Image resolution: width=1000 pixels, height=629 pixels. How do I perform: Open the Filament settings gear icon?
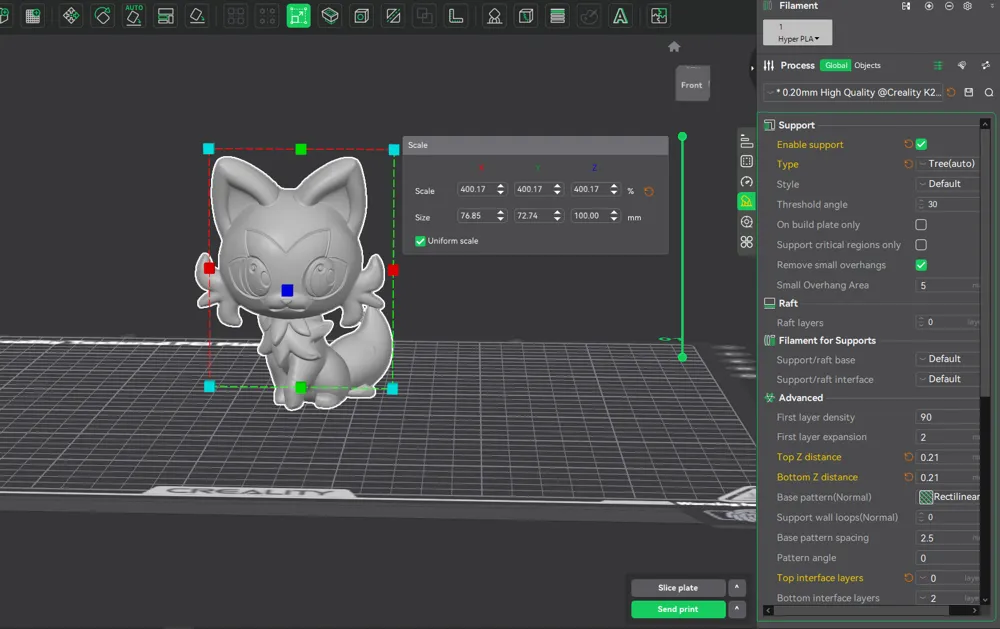pos(967,6)
